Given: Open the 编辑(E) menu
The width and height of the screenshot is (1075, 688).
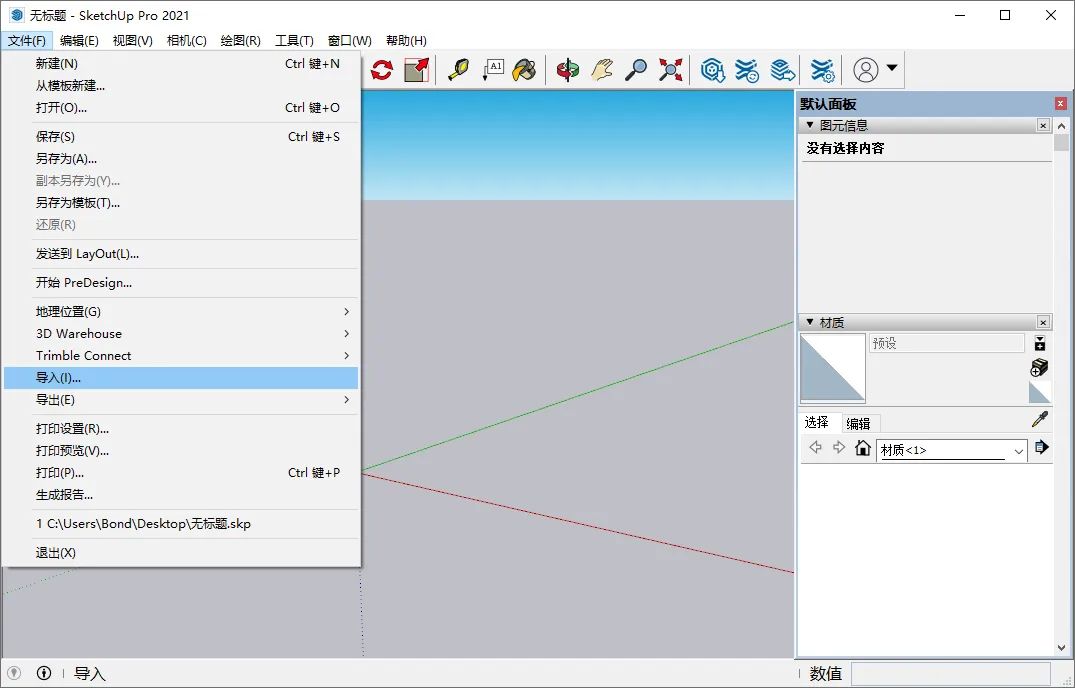Looking at the screenshot, I should click(x=80, y=40).
